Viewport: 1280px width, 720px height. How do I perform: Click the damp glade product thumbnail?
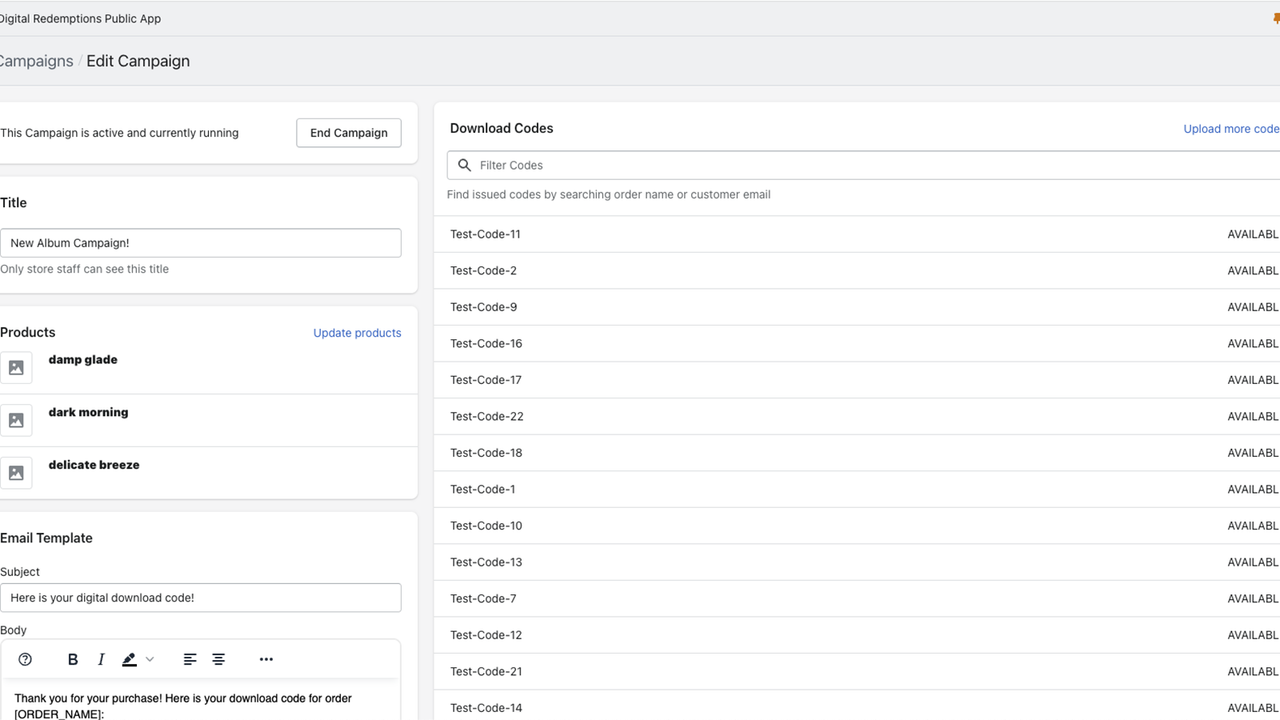(16, 368)
